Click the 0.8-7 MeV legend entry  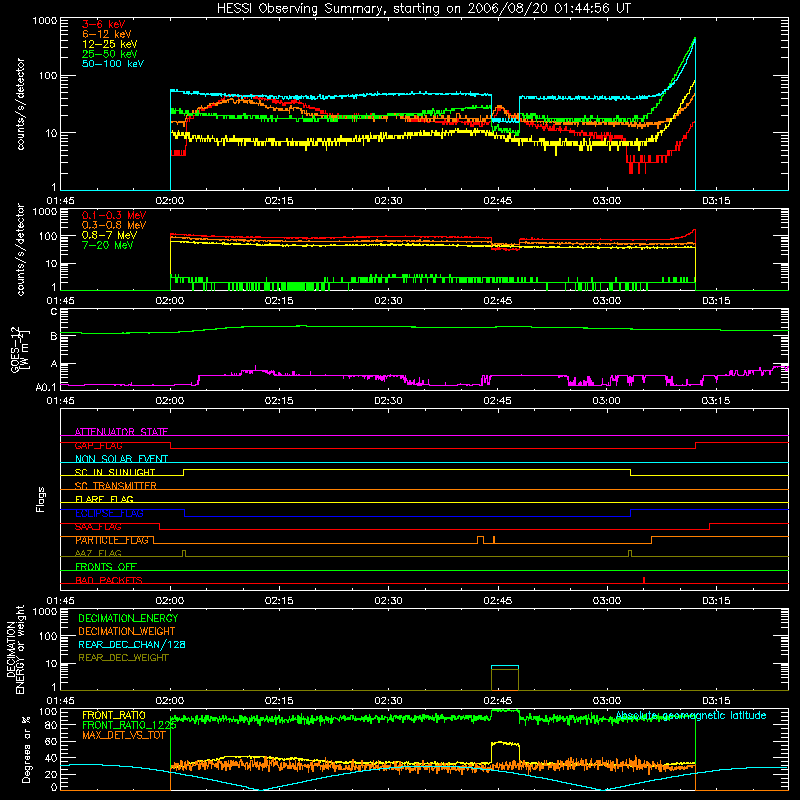click(109, 235)
